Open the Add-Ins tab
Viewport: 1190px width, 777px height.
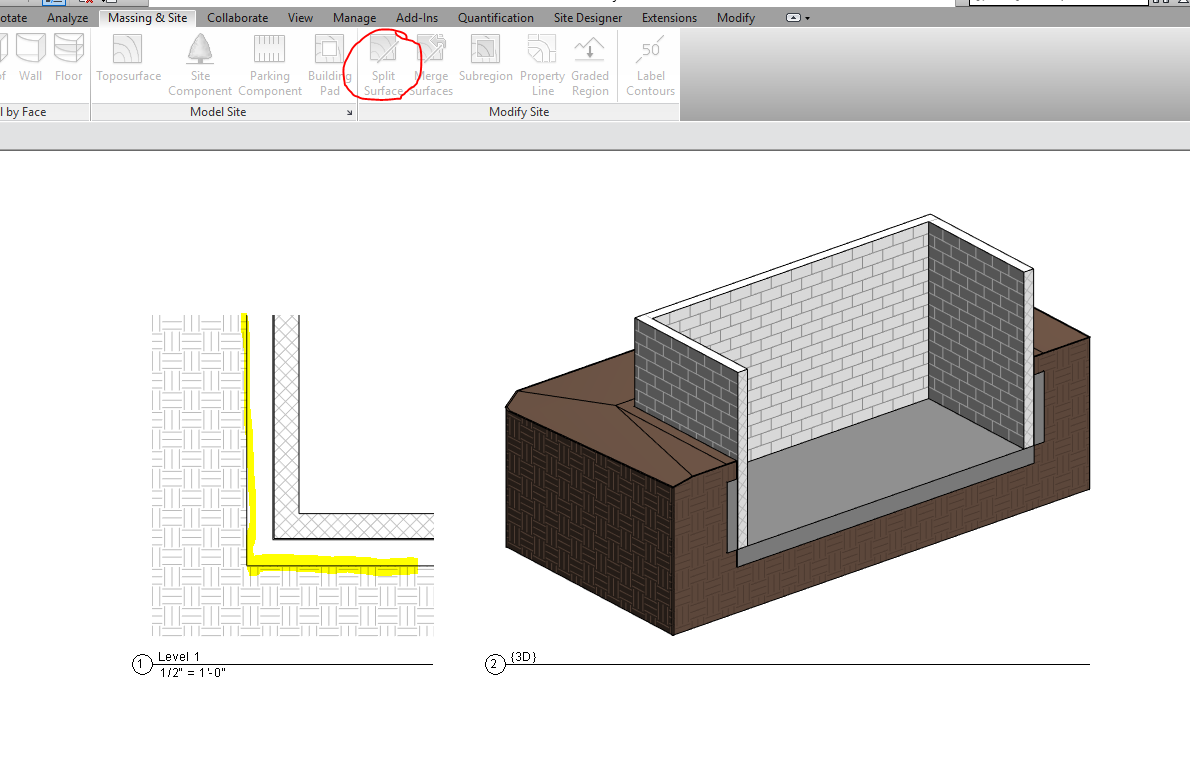[x=416, y=17]
